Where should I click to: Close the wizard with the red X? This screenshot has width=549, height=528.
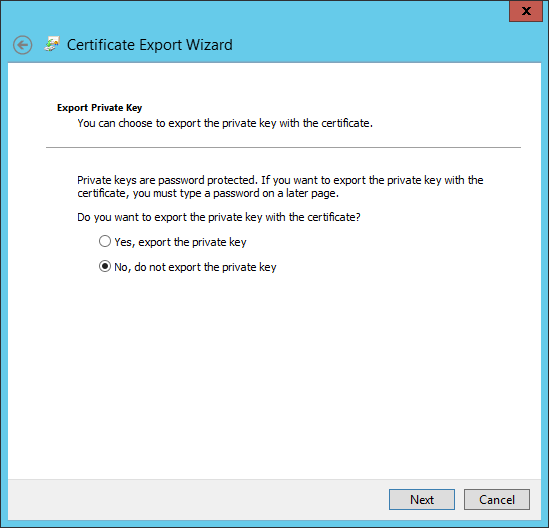[x=526, y=11]
